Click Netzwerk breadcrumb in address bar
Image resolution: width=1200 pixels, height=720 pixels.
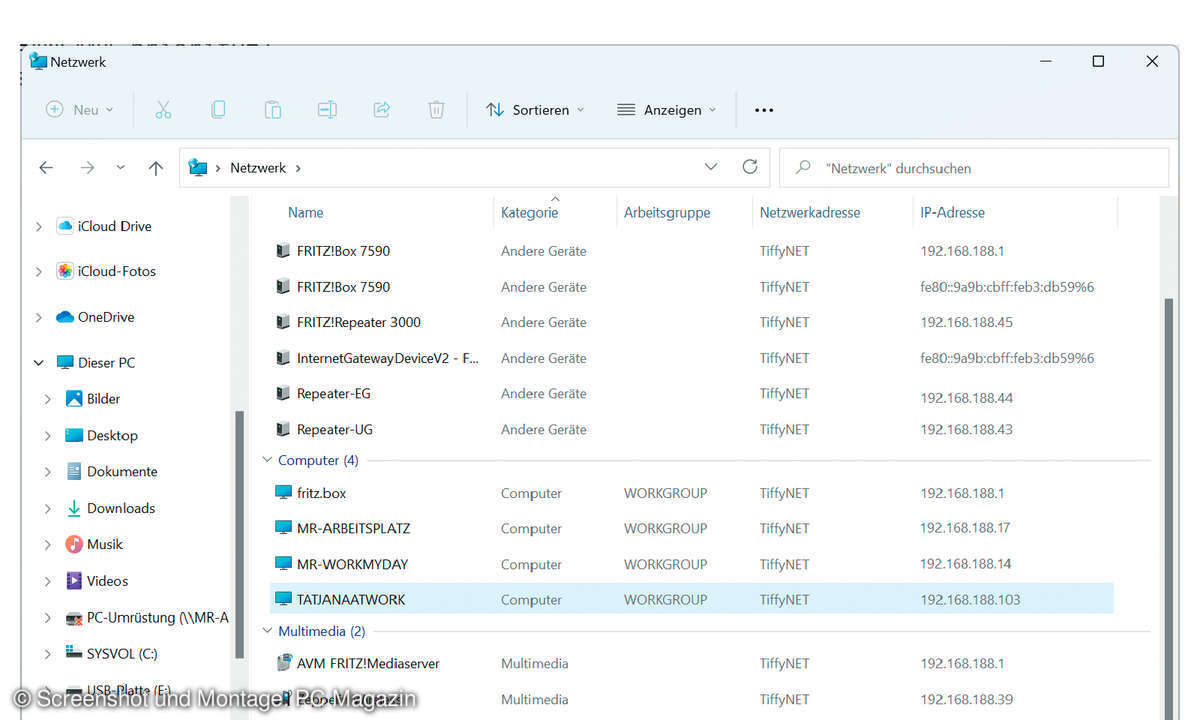tap(258, 168)
